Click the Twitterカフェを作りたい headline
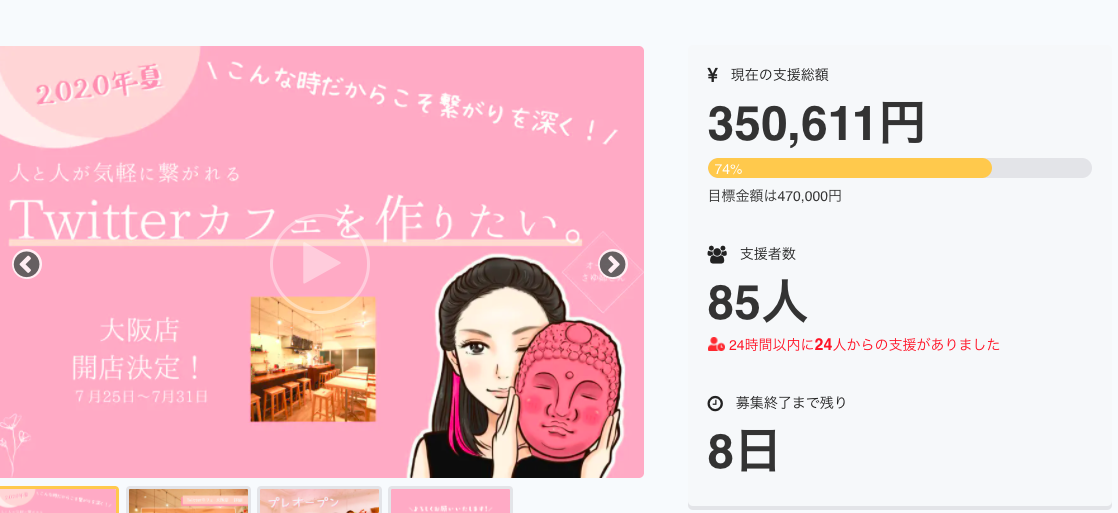Image resolution: width=1118 pixels, height=513 pixels. (295, 219)
